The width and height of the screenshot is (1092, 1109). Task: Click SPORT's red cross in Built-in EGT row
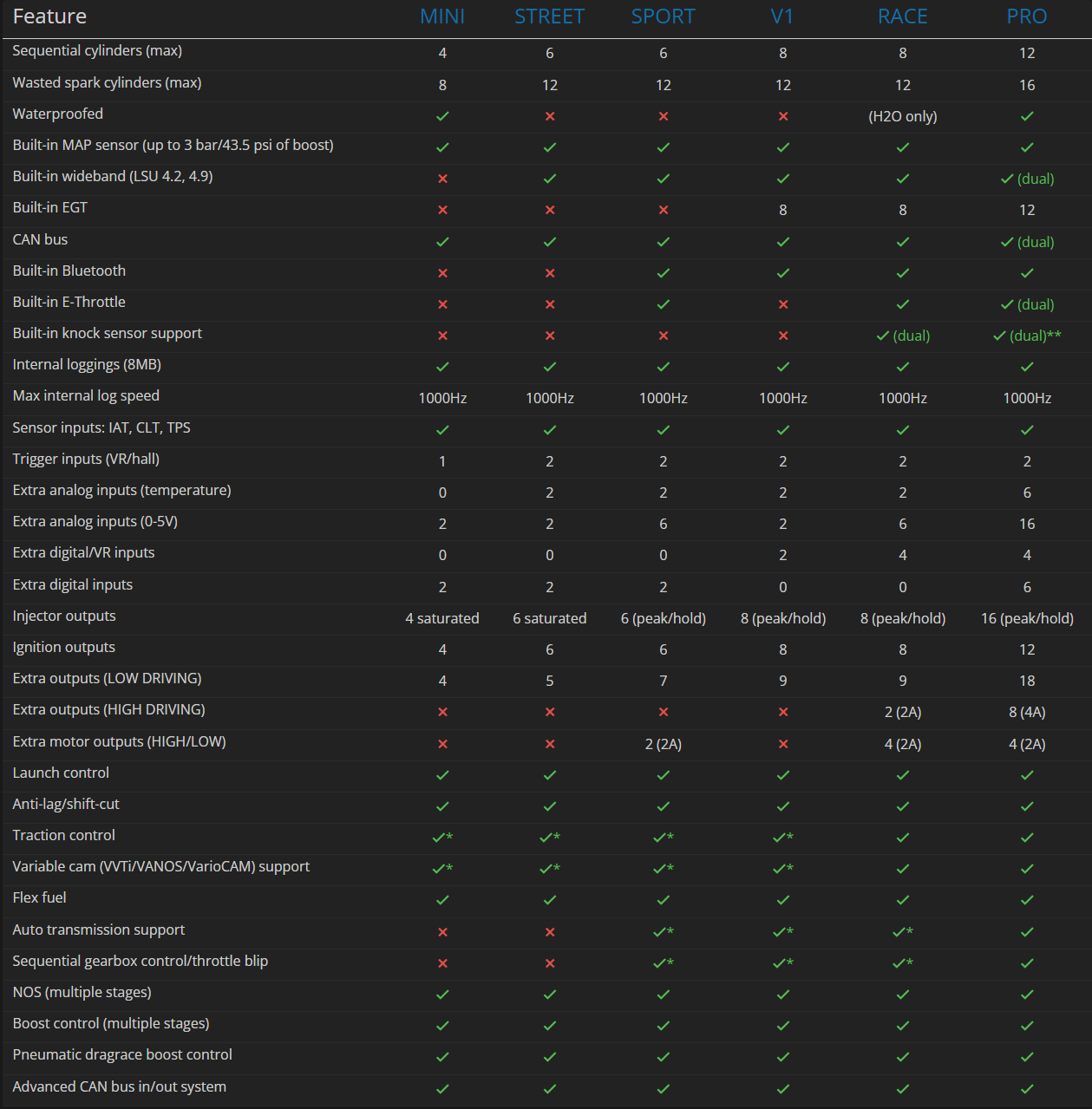click(664, 210)
